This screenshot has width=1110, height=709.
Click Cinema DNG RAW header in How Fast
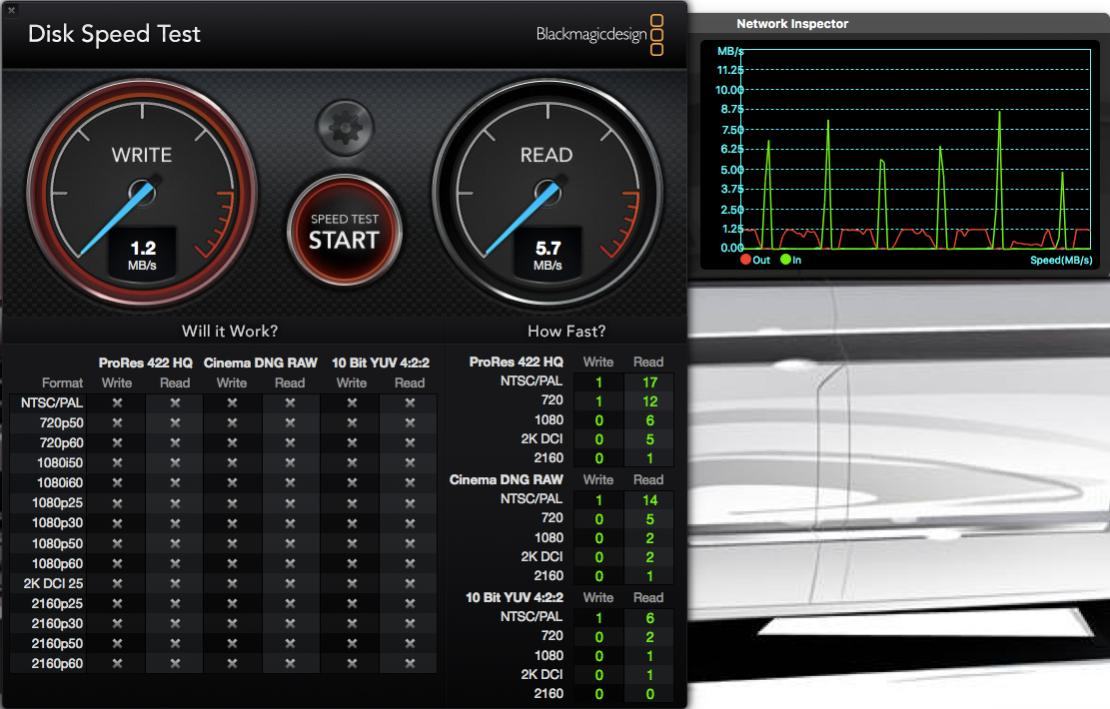pyautogui.click(x=506, y=480)
